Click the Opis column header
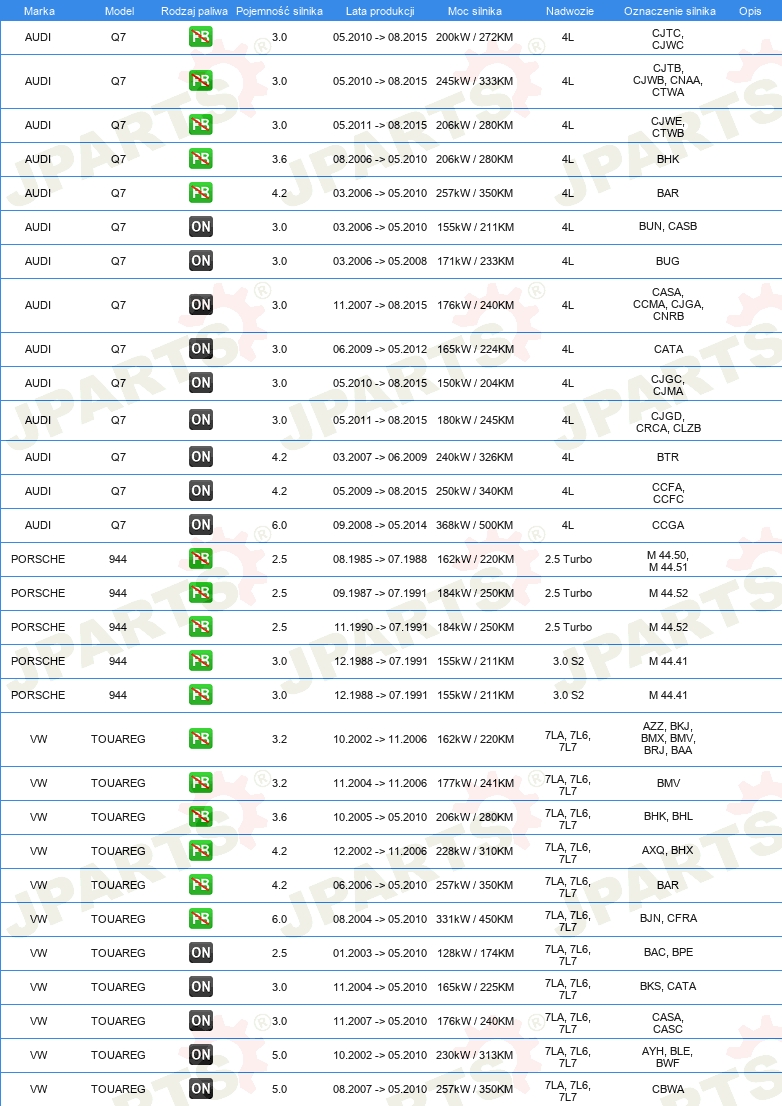Screen dimensions: 782x1106 tap(750, 11)
